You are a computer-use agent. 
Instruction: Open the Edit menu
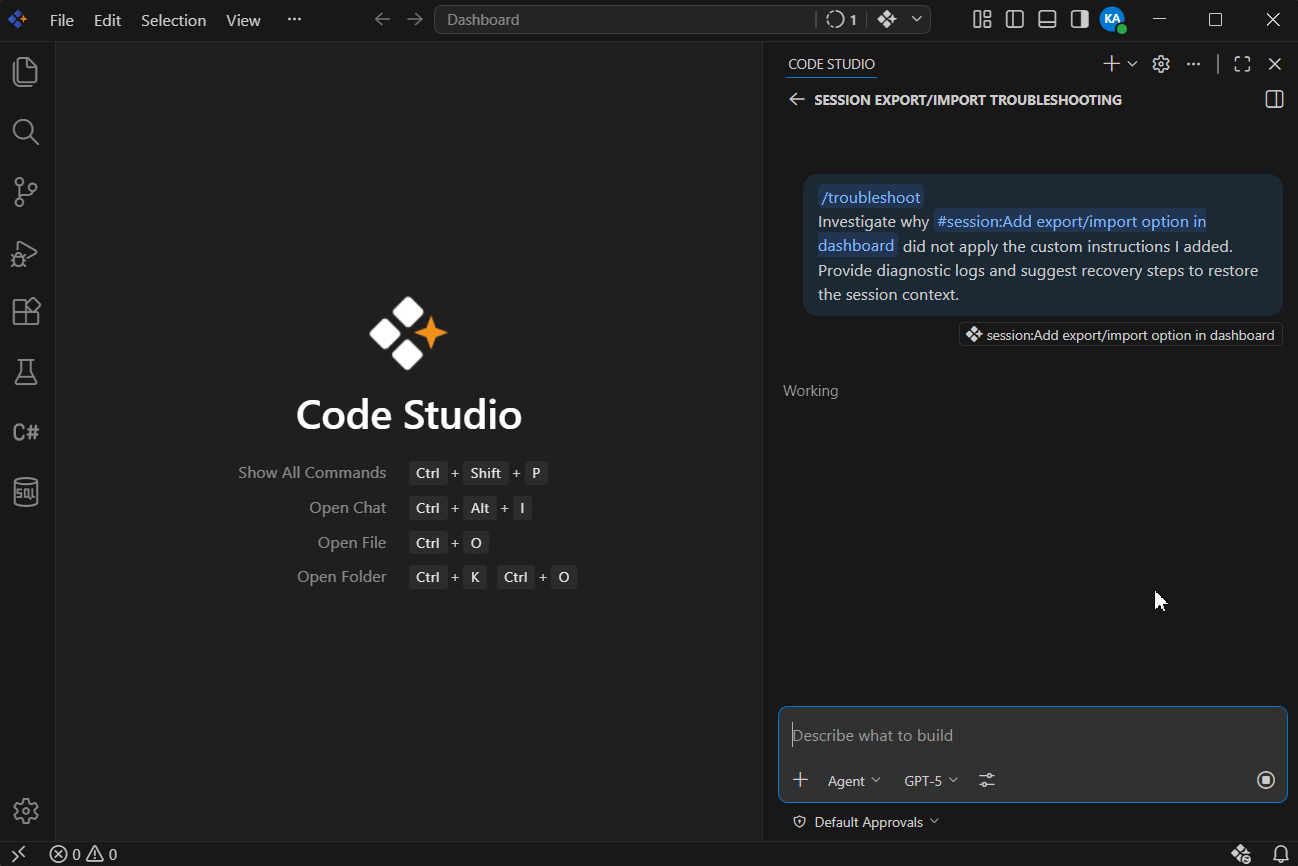click(x=107, y=20)
